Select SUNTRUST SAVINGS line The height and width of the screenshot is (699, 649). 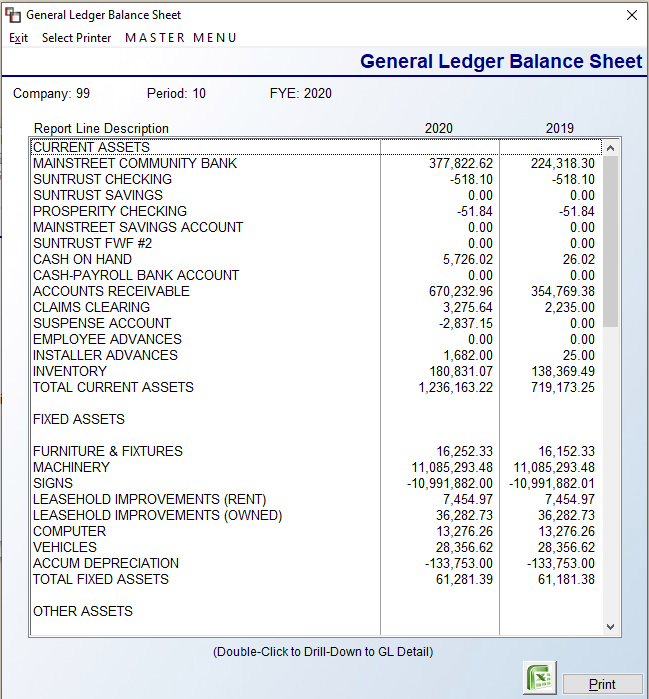point(316,196)
